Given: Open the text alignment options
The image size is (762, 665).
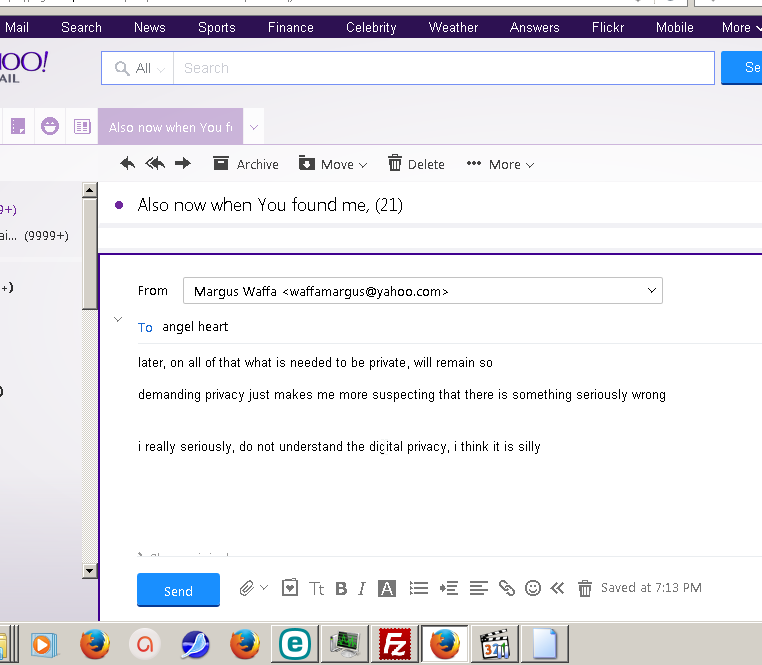Looking at the screenshot, I should [479, 589].
